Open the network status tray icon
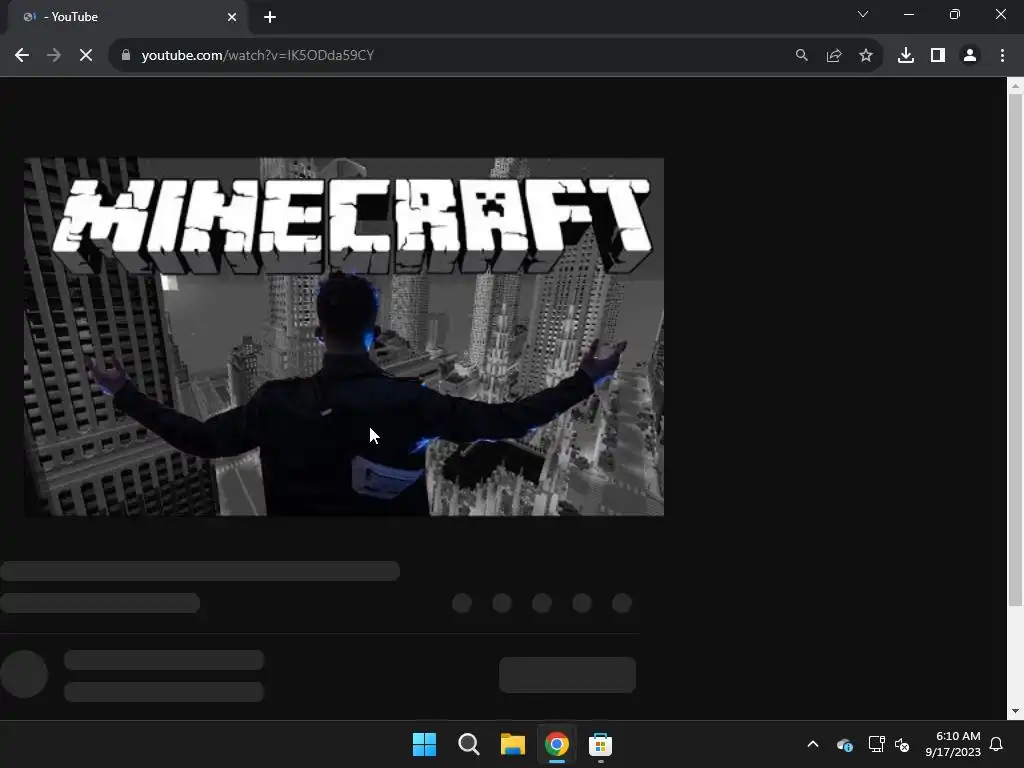1024x768 pixels. [x=876, y=744]
